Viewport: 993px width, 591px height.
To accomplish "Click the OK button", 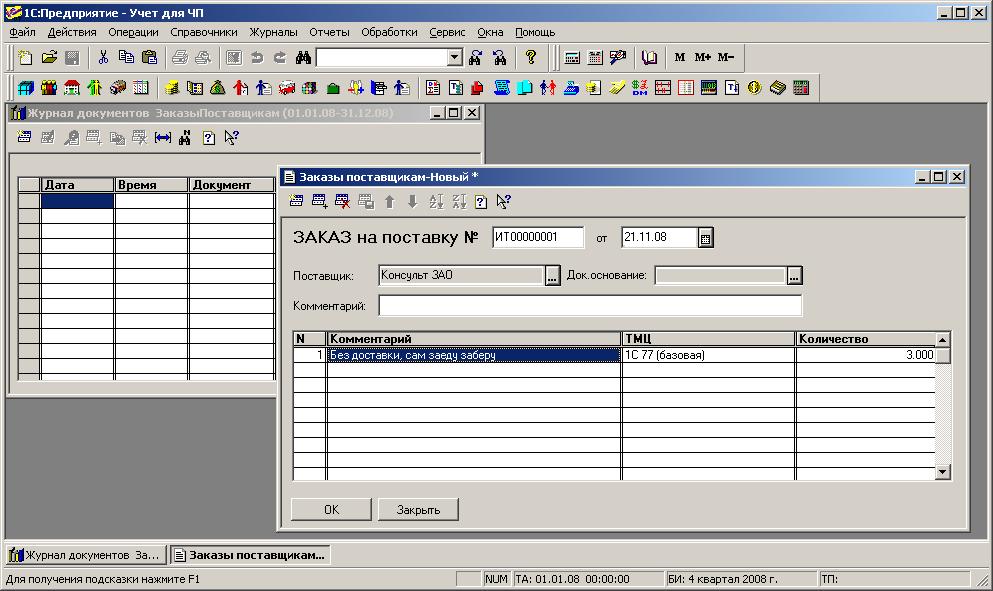I will (x=331, y=509).
